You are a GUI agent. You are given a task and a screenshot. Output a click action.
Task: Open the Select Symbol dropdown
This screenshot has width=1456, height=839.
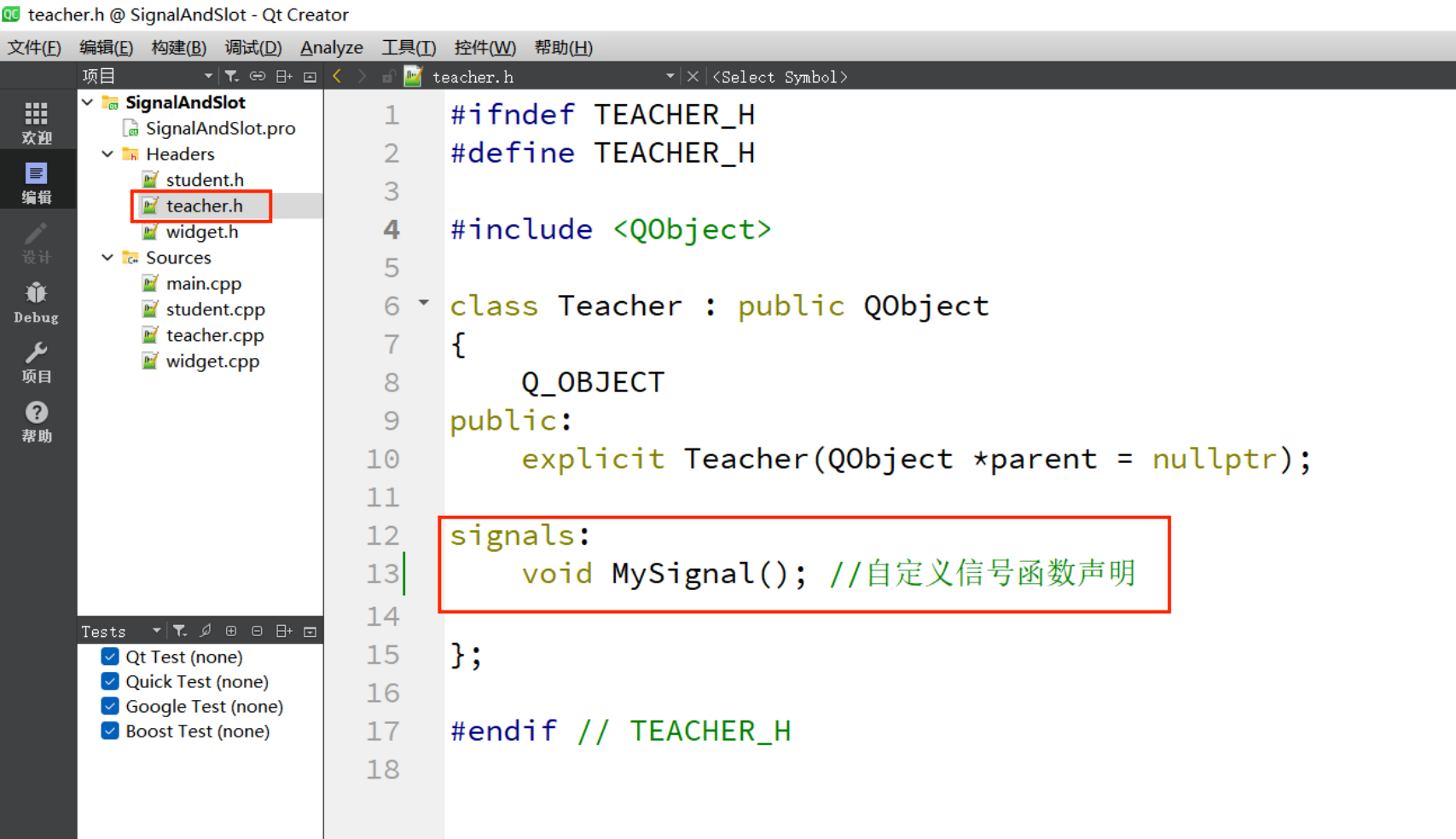pyautogui.click(x=780, y=77)
